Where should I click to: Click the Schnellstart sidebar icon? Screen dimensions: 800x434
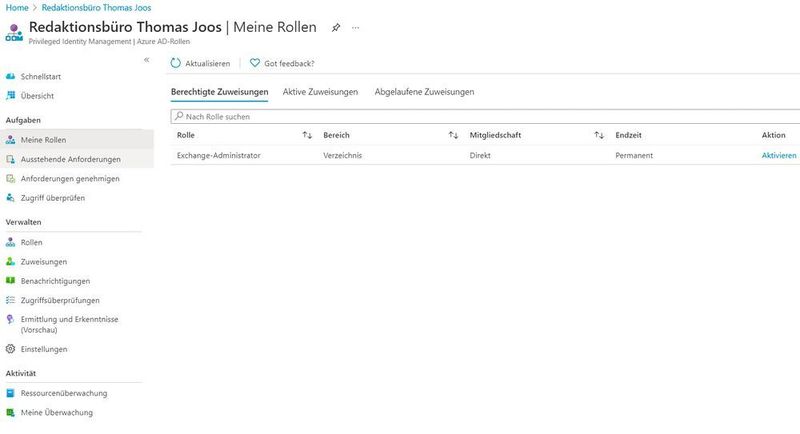click(10, 76)
